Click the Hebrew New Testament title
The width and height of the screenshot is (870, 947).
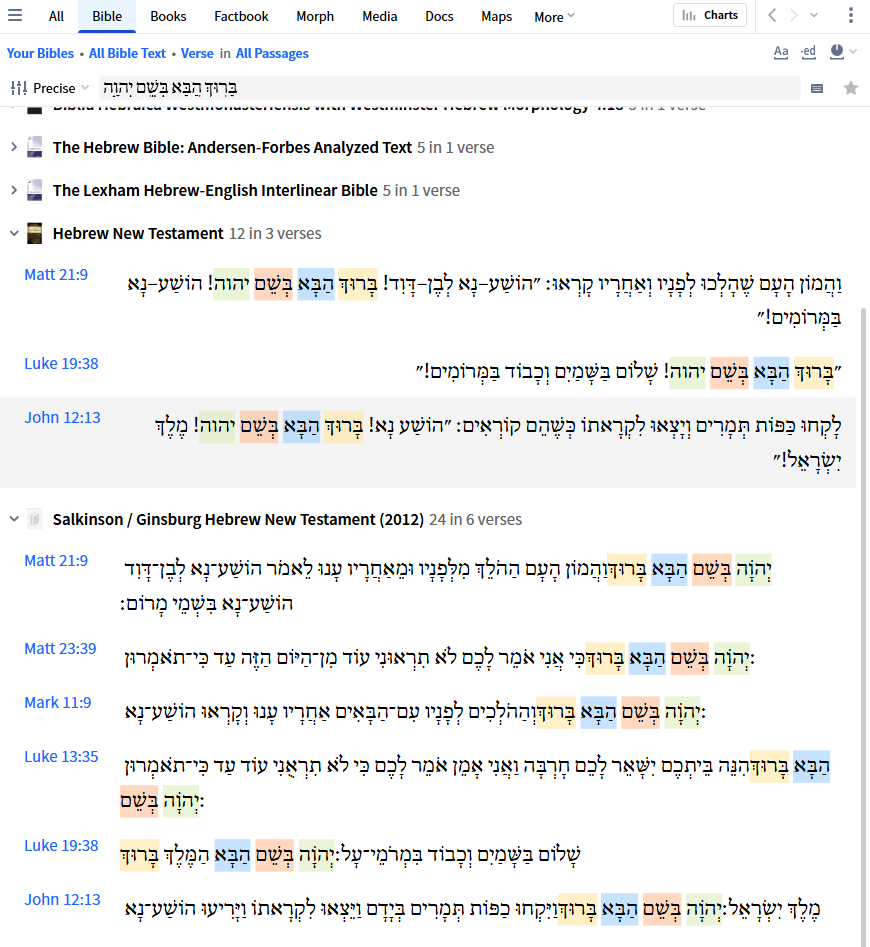tap(138, 233)
